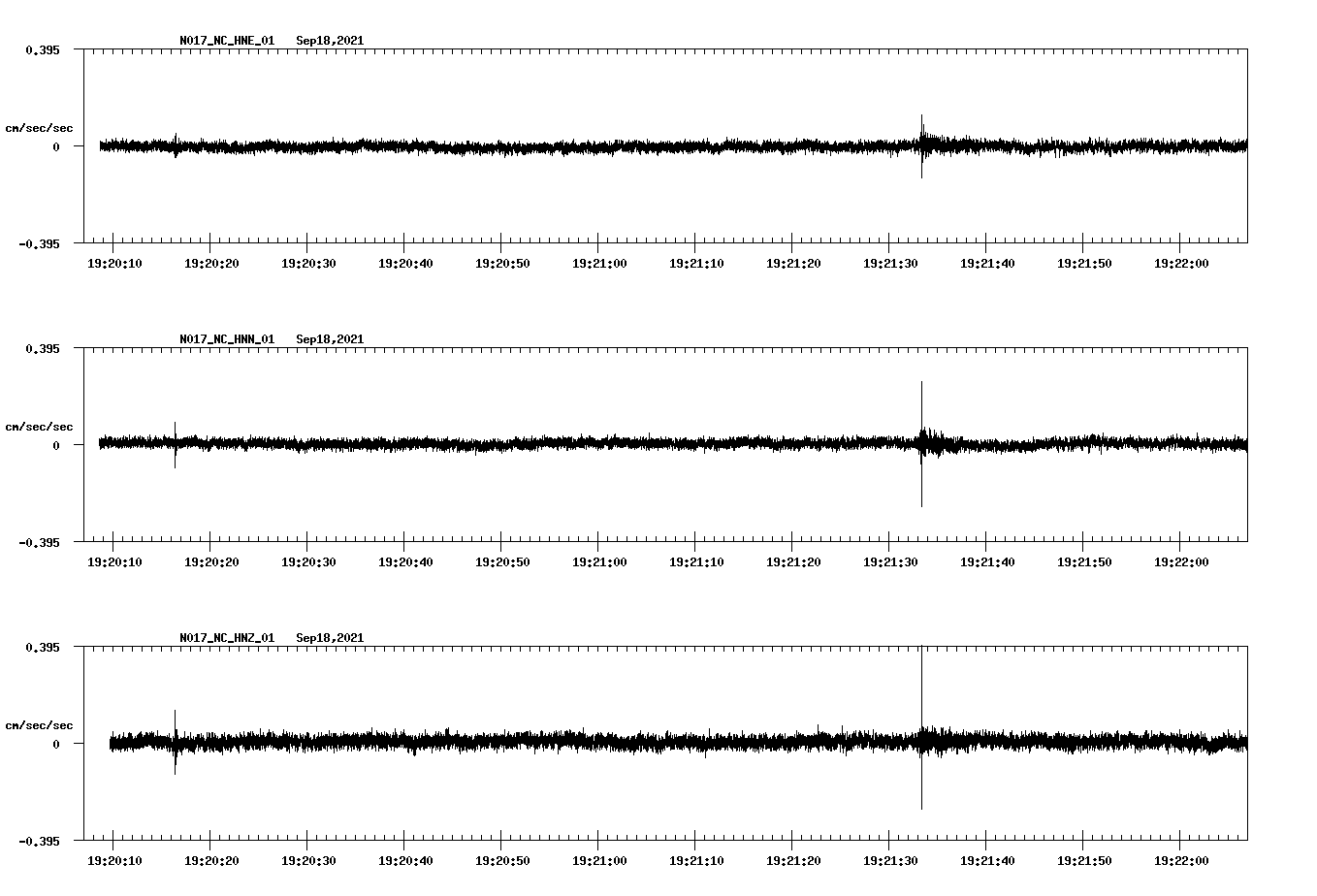Click time label 19:21:00 under HNE plot

click(x=599, y=264)
